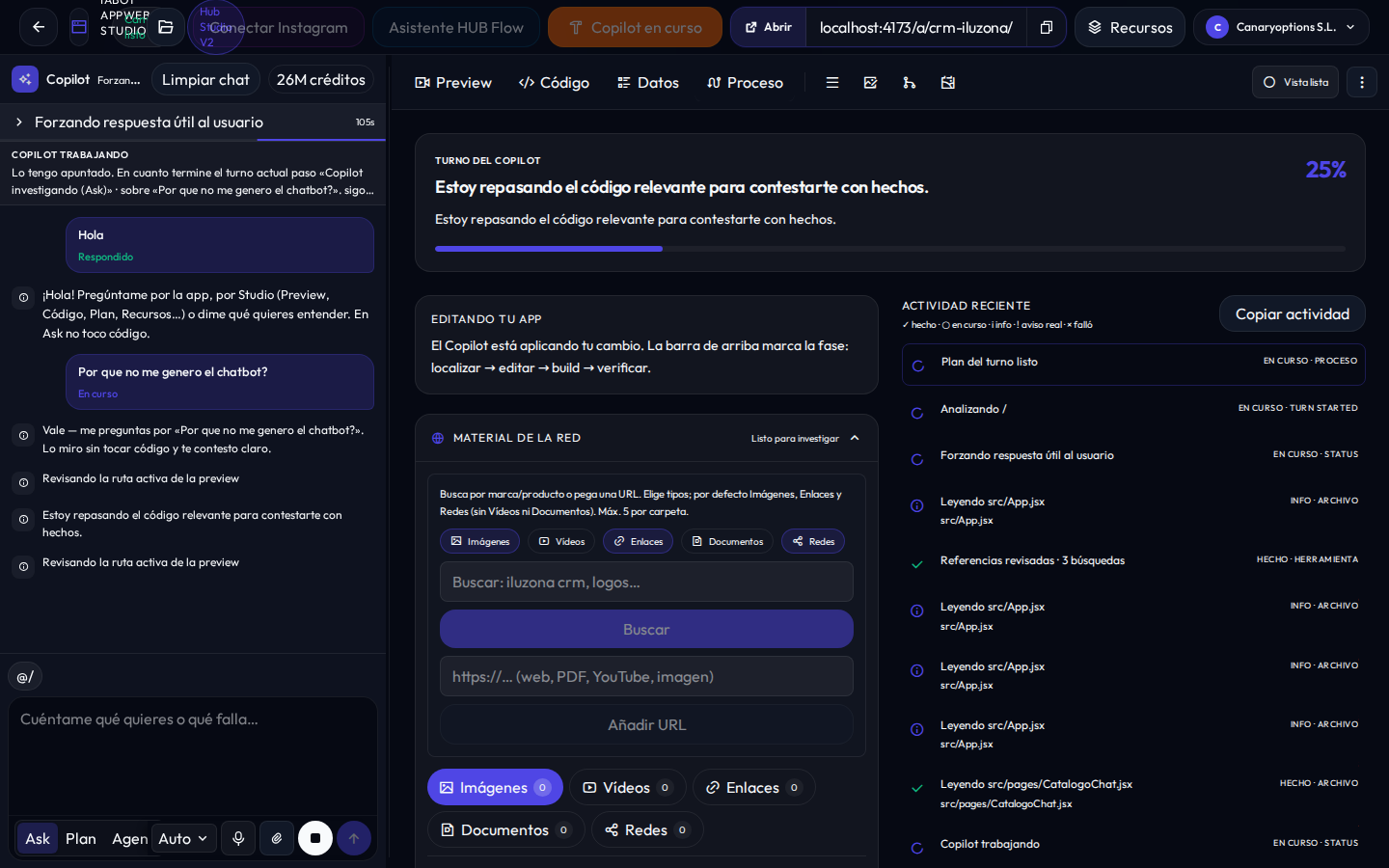Click Añadir URL button
This screenshot has width=1389, height=868.
[x=646, y=724]
